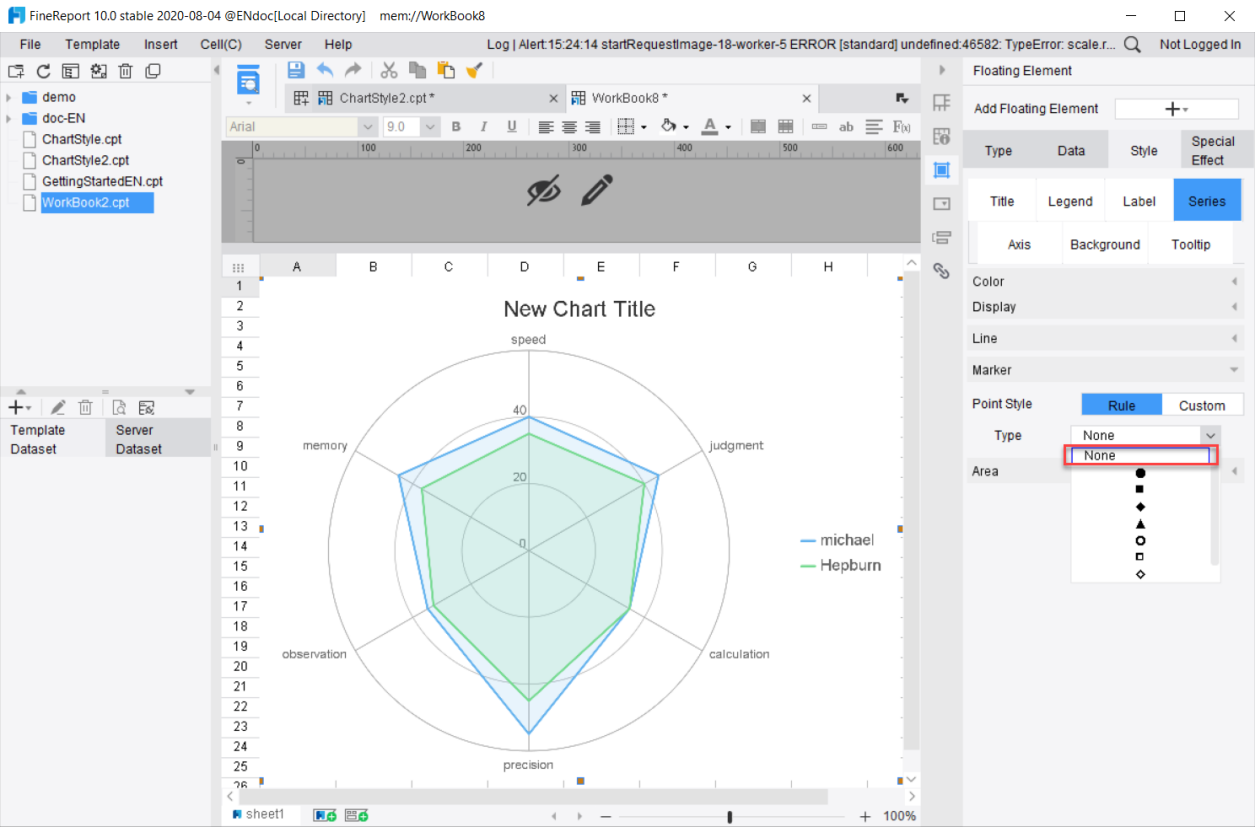
Task: Open the Template menu
Action: click(92, 44)
